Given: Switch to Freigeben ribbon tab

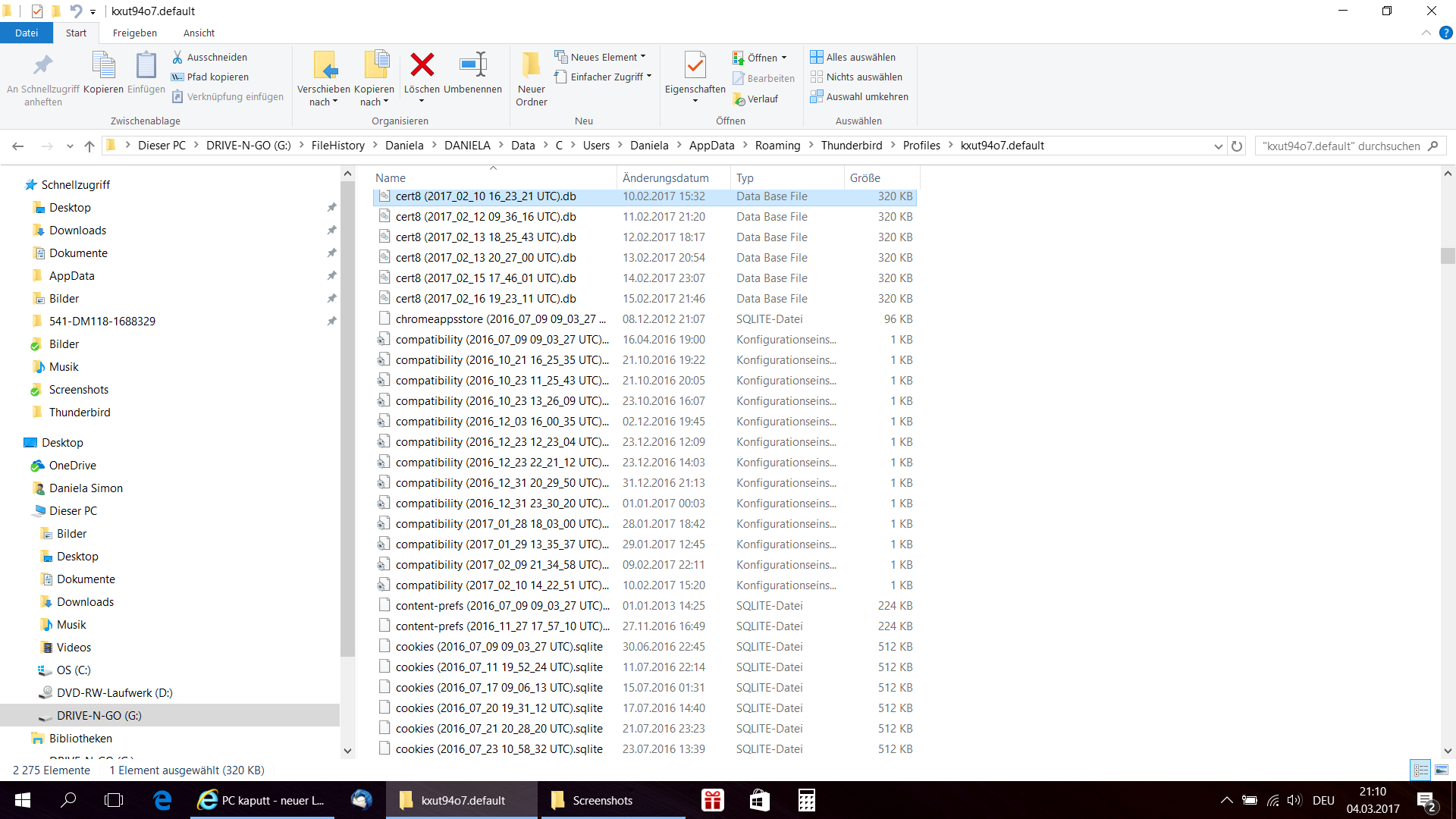Looking at the screenshot, I should tap(135, 33).
